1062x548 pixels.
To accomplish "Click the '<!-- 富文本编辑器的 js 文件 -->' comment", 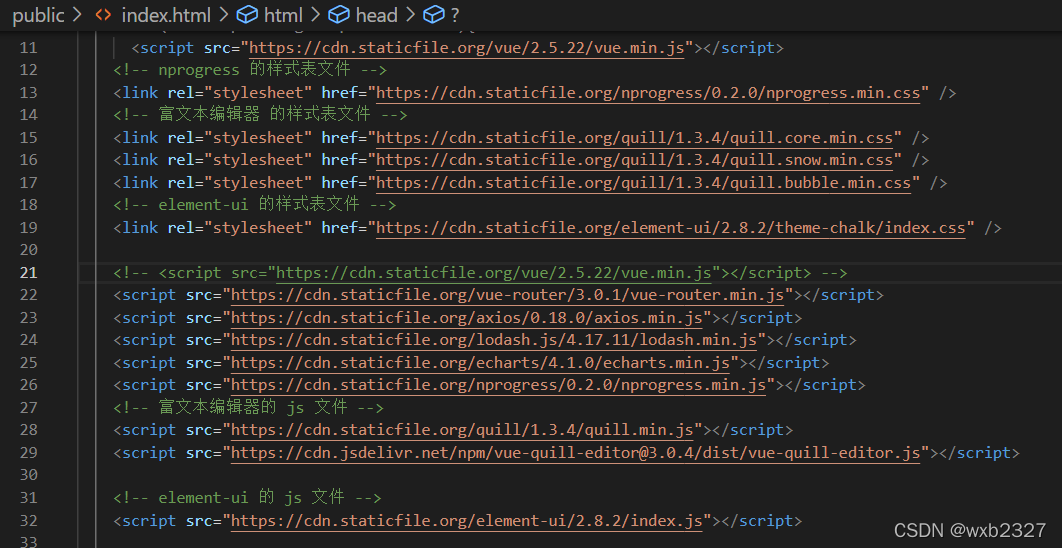I will (249, 407).
